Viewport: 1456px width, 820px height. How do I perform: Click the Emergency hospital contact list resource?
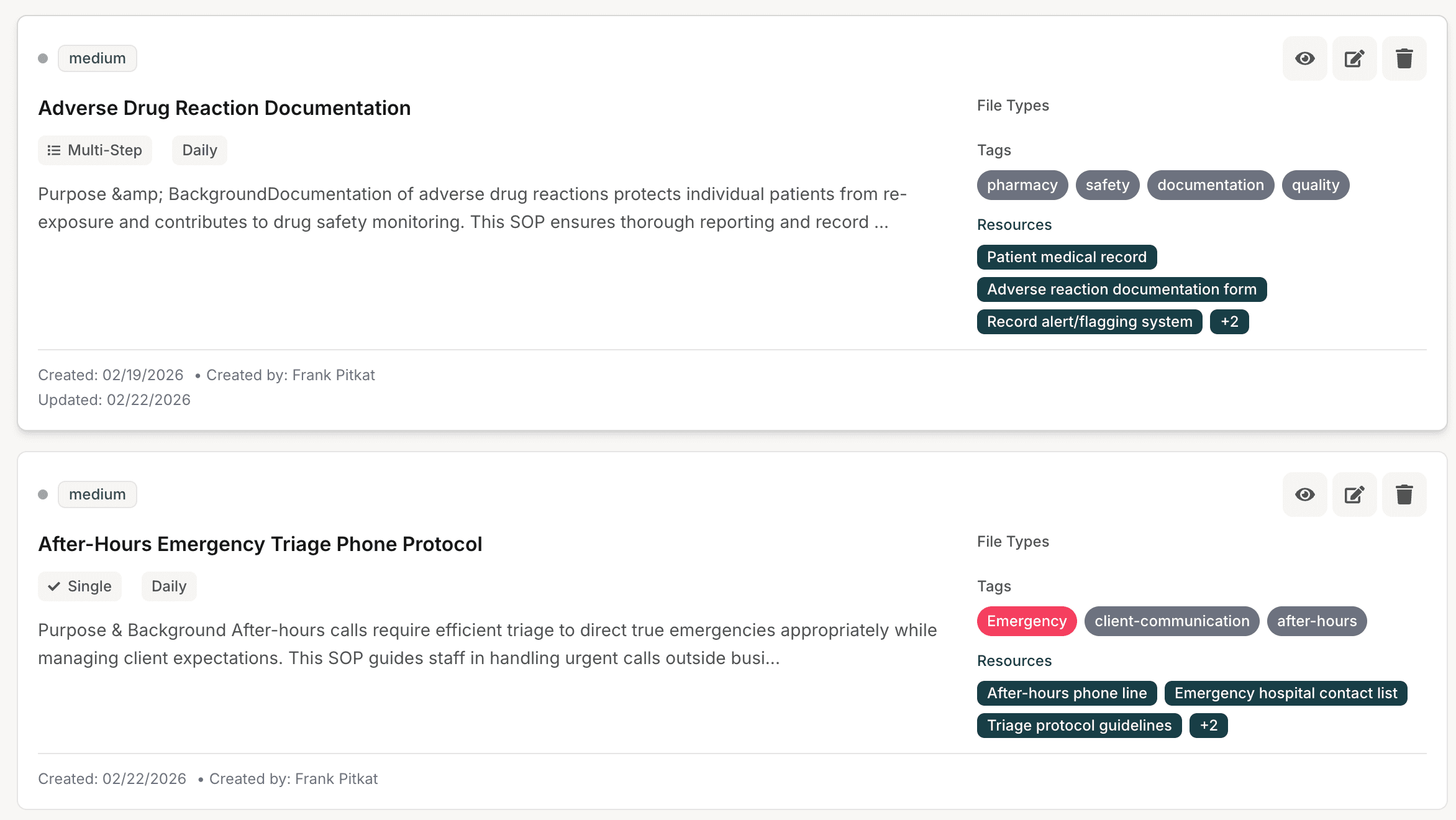1285,693
